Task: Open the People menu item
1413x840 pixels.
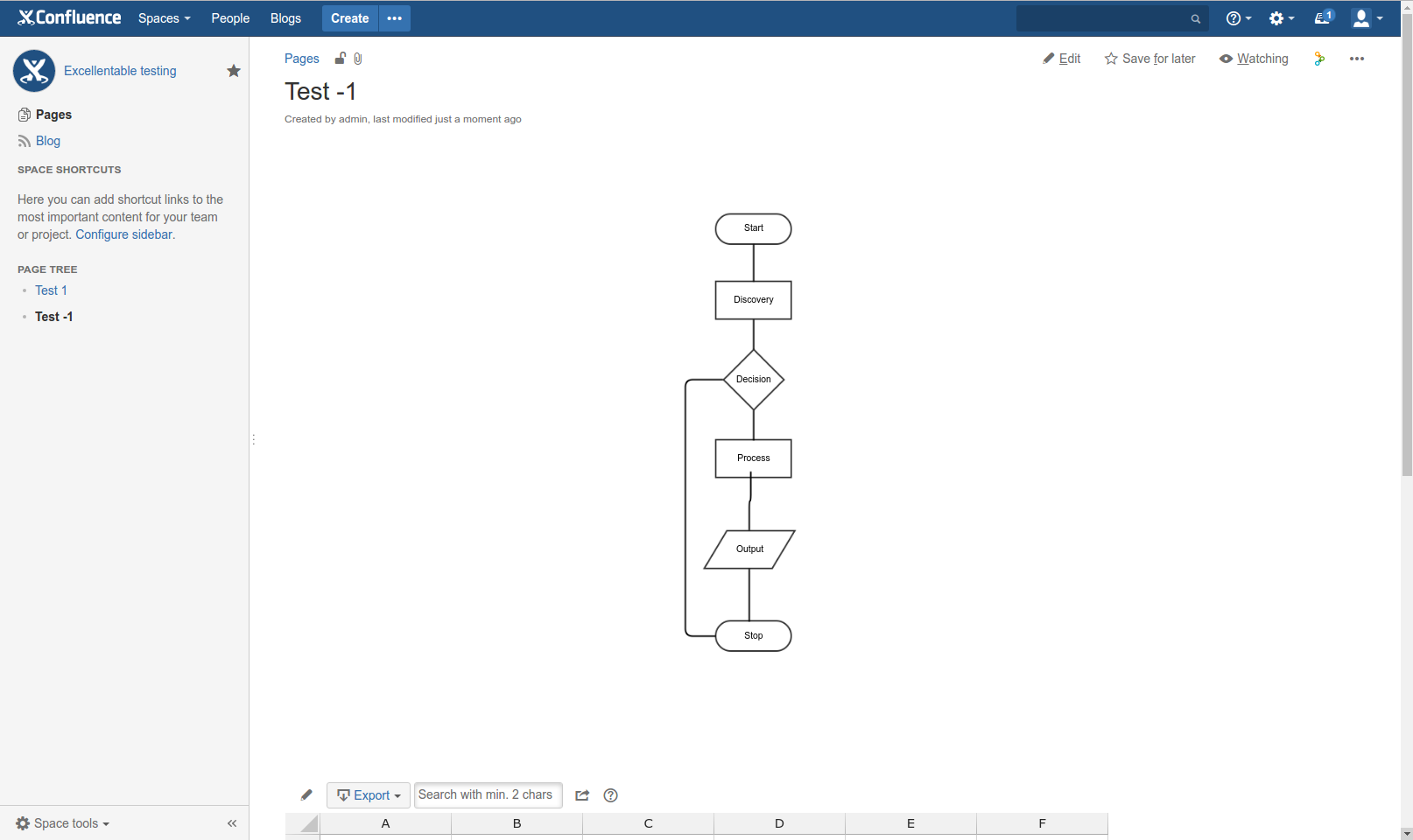Action: pyautogui.click(x=229, y=17)
